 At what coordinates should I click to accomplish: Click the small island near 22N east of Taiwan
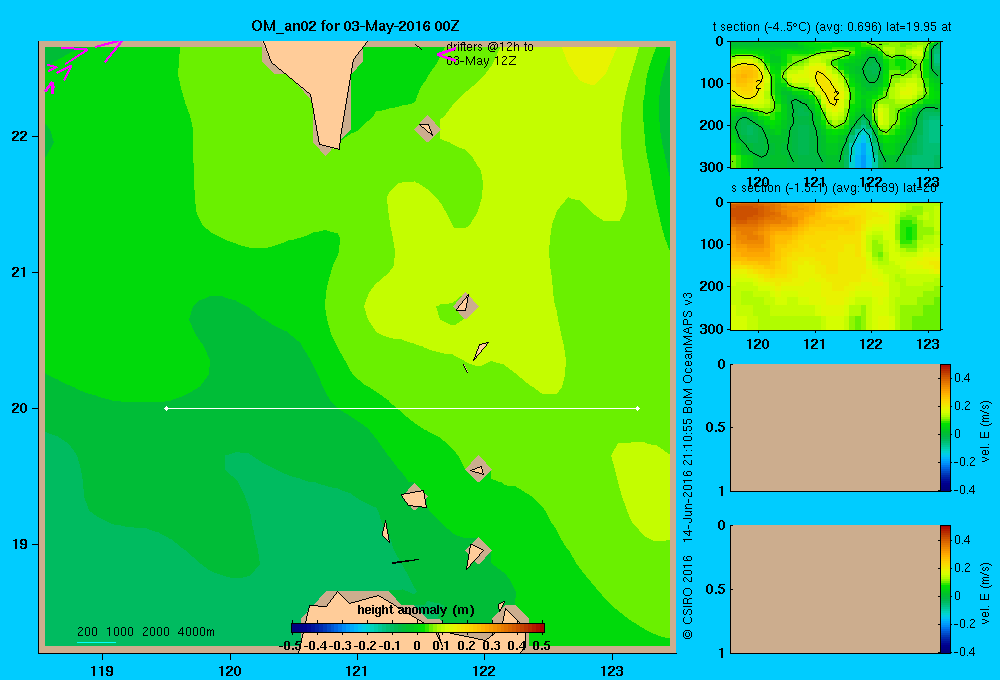(427, 129)
